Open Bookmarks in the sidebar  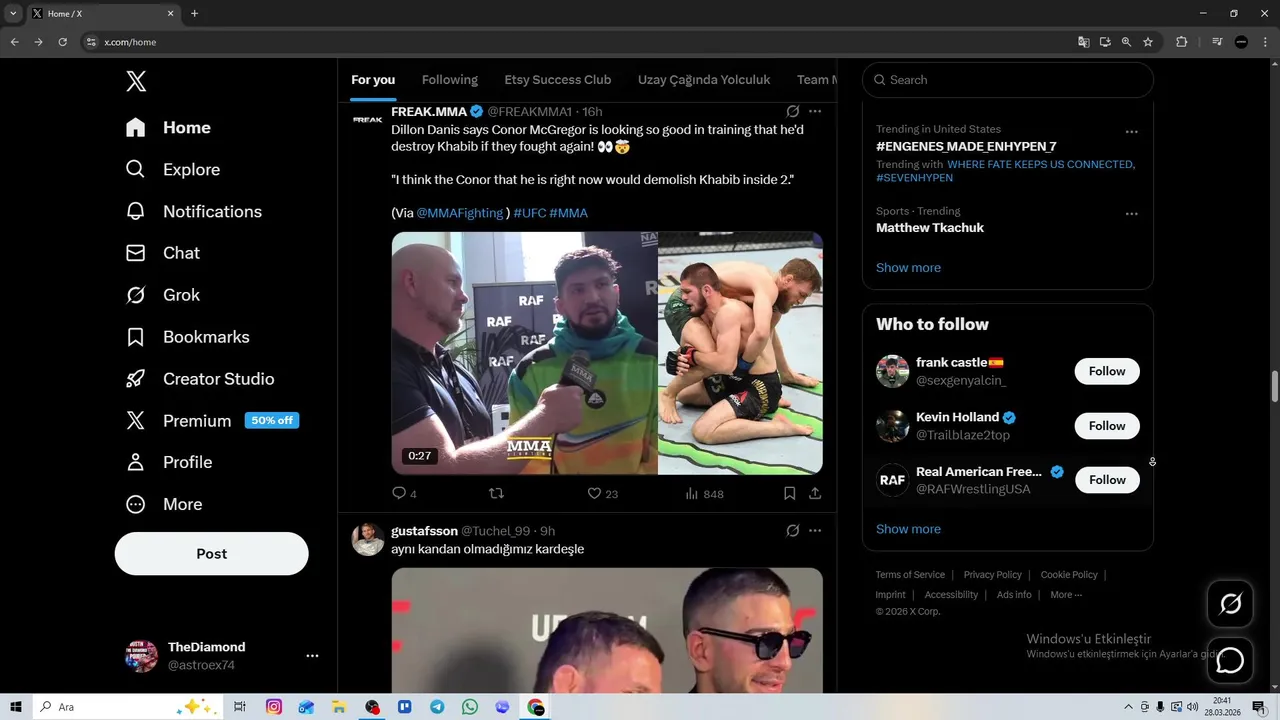tap(187, 337)
